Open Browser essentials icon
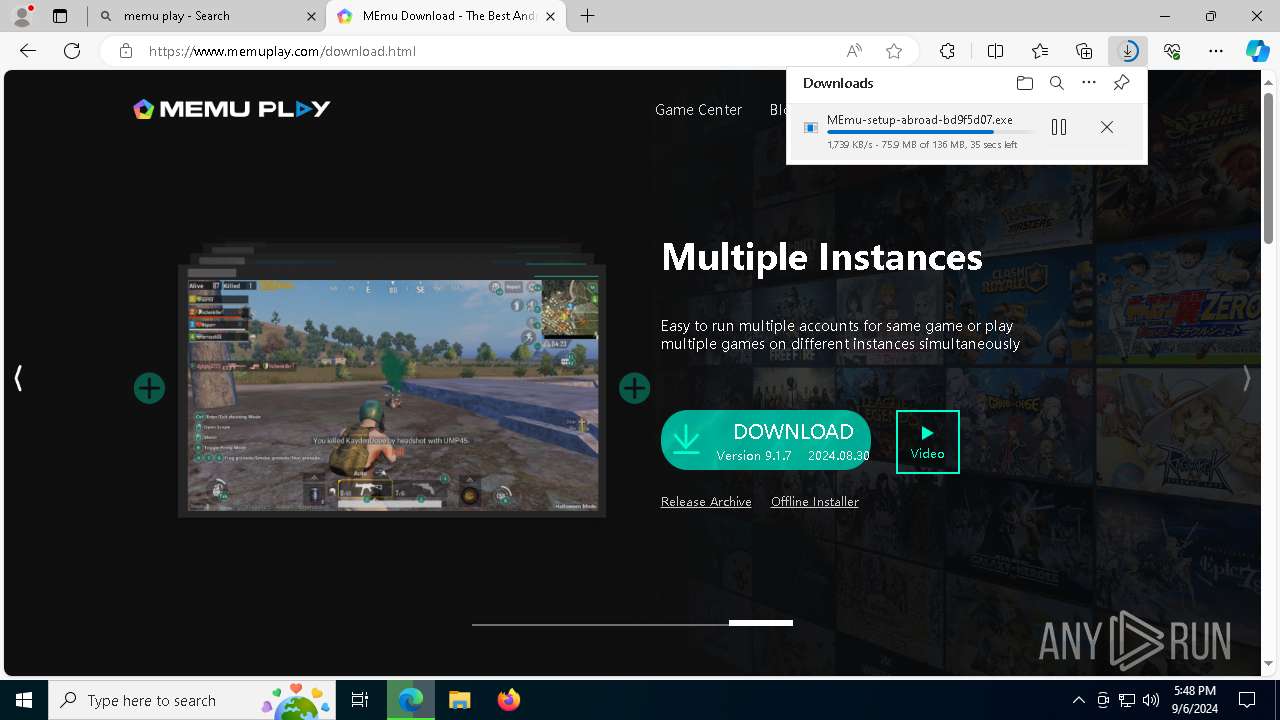The height and width of the screenshot is (720, 1280). click(1172, 51)
